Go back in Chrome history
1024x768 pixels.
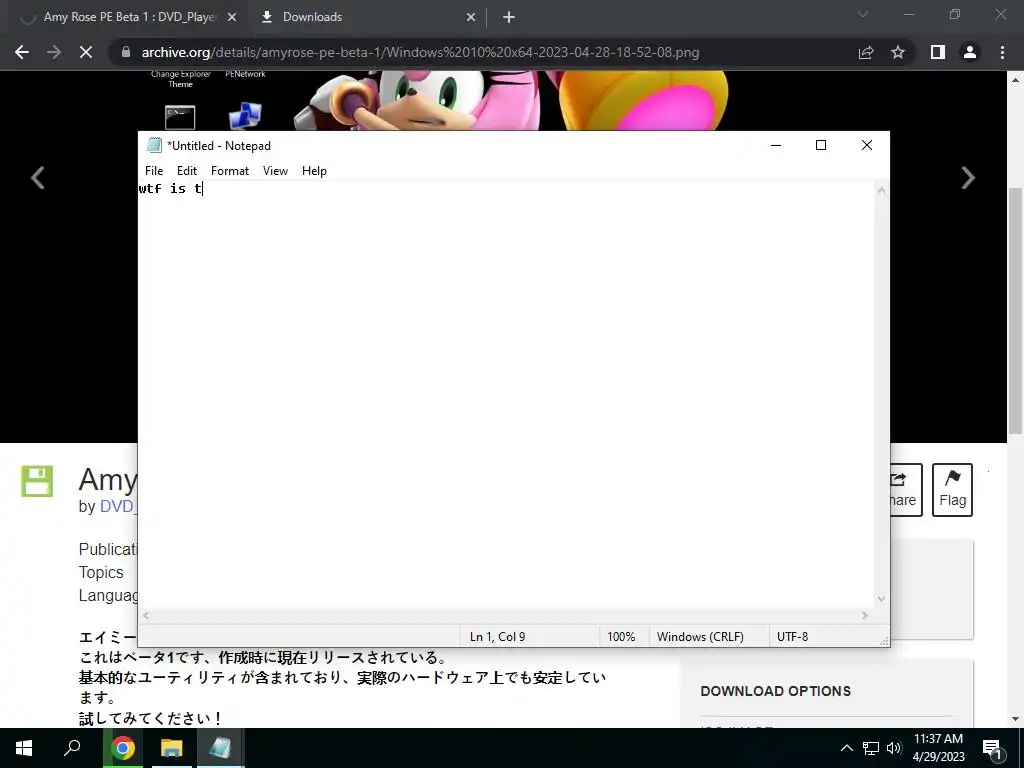(x=22, y=52)
